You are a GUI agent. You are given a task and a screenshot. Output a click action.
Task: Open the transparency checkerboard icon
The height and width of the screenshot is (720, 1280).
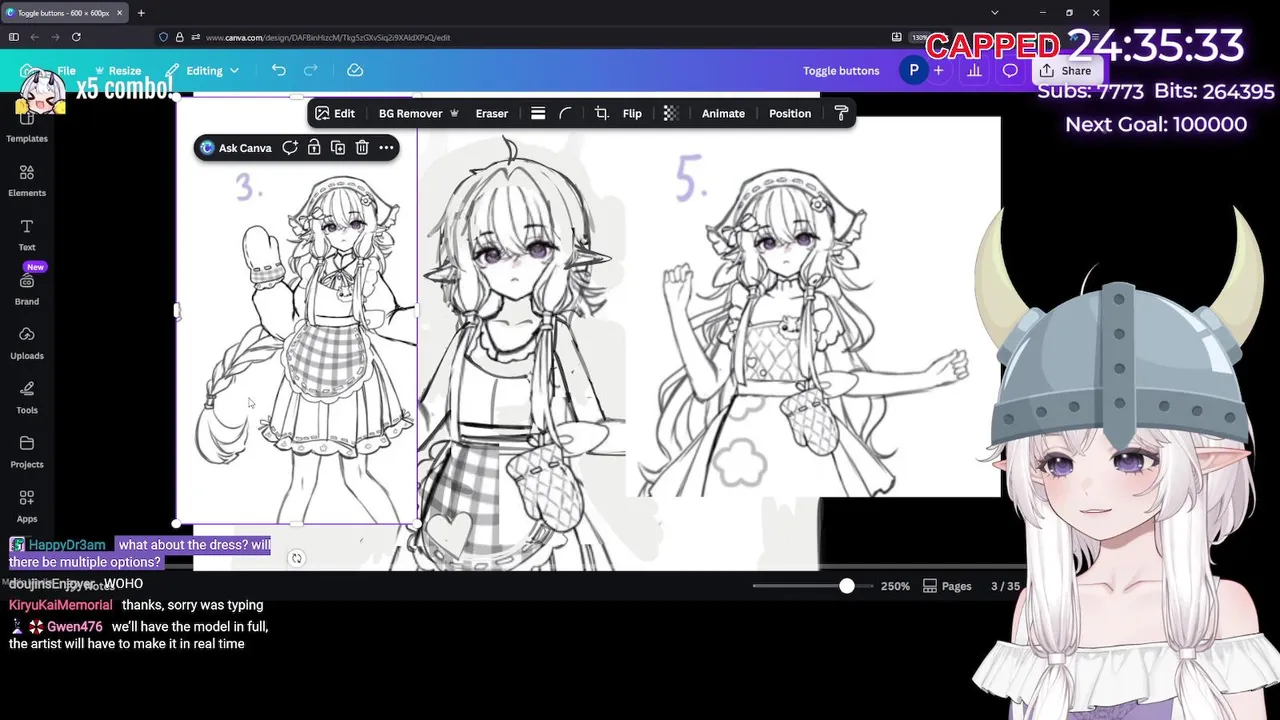(x=671, y=113)
